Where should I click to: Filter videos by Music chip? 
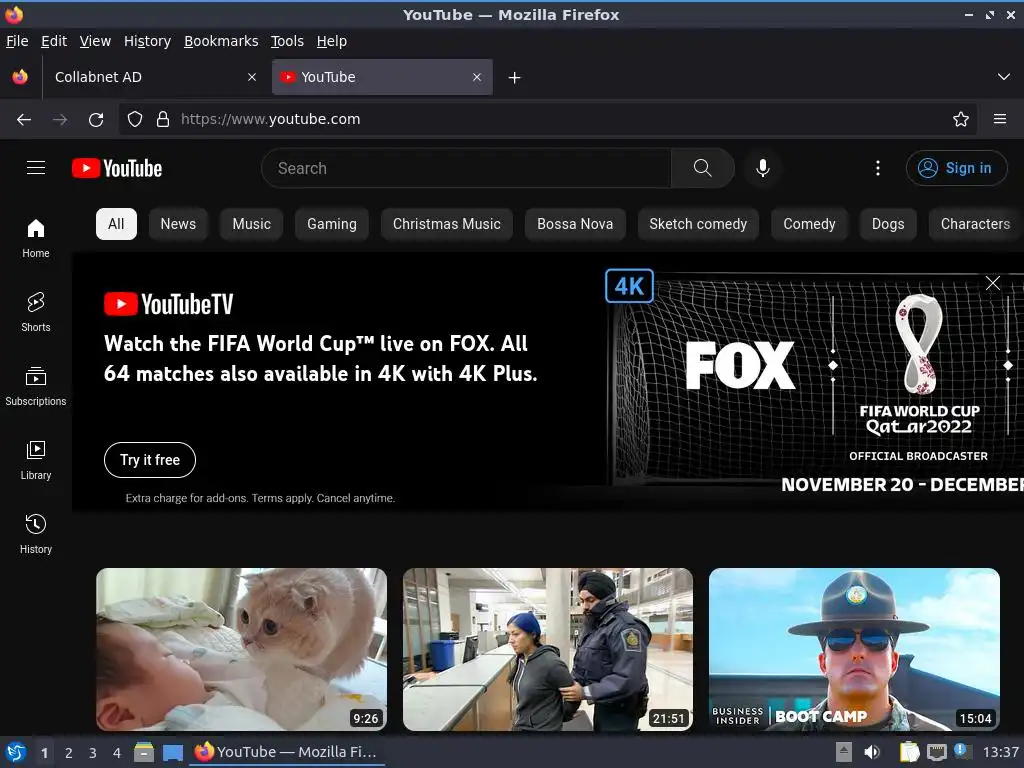coord(251,224)
